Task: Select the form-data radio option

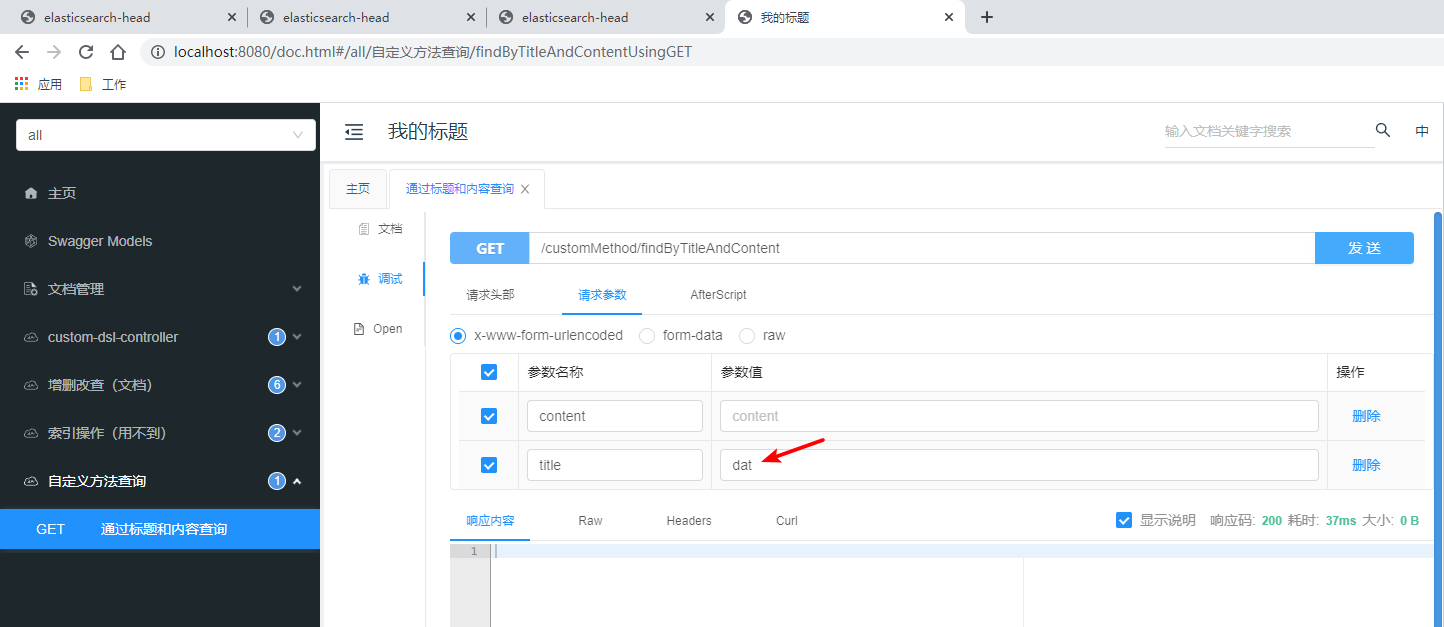Action: (647, 335)
